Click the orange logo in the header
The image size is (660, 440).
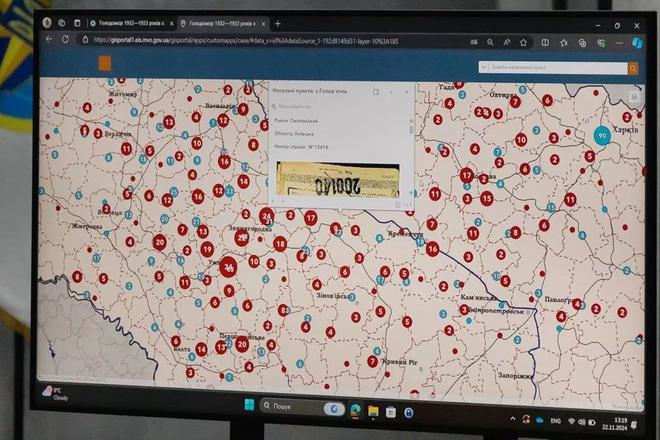[x=104, y=63]
